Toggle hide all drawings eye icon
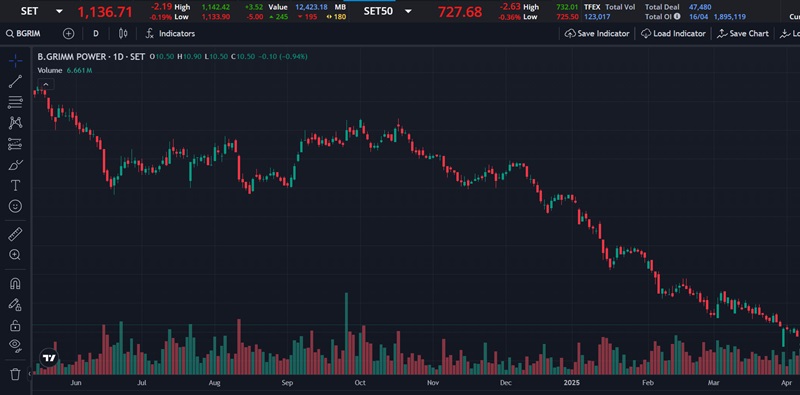This screenshot has height=395, width=800. pos(15,345)
